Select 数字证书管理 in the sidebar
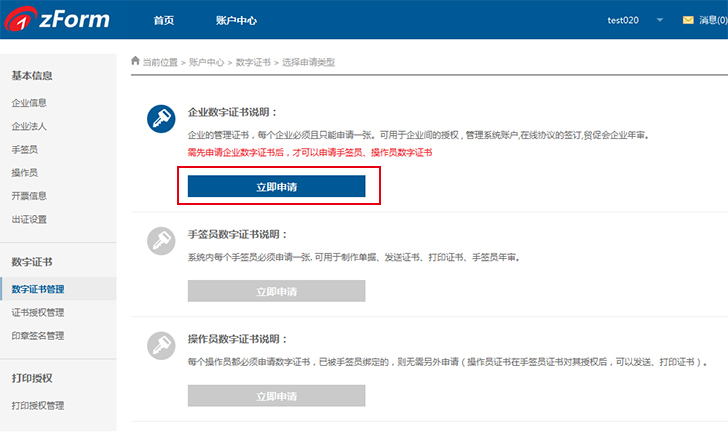 (38, 290)
